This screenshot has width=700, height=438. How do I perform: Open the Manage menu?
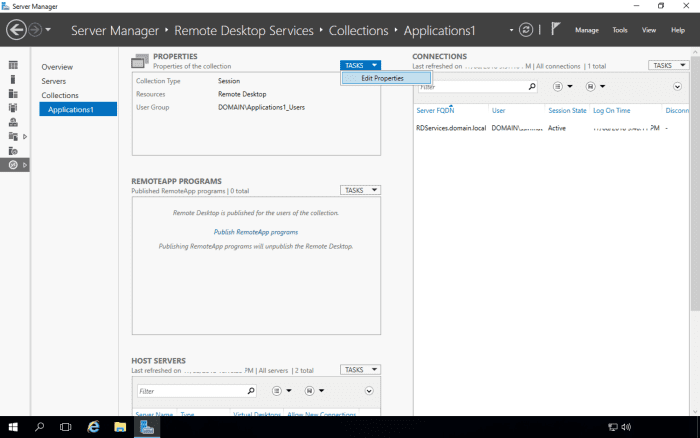point(587,30)
